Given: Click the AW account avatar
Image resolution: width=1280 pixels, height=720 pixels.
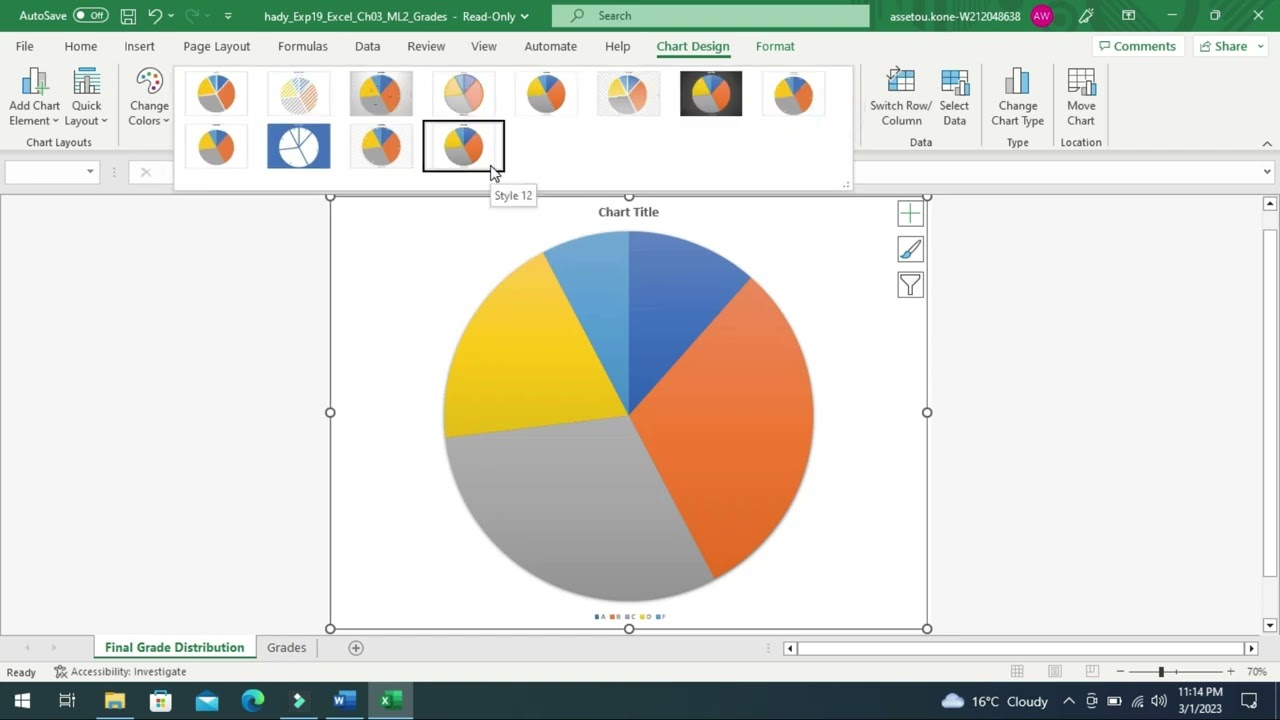Looking at the screenshot, I should pos(1042,16).
